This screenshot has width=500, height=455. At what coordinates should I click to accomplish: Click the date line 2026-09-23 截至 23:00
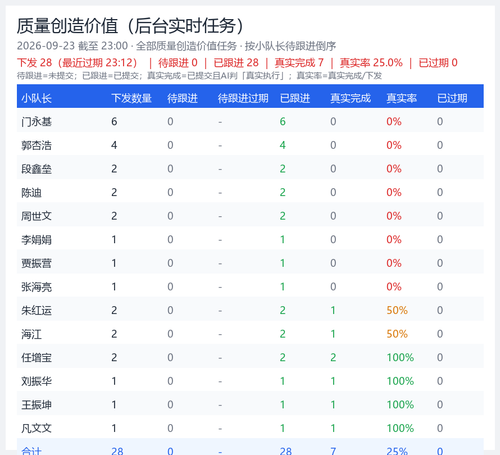72,46
